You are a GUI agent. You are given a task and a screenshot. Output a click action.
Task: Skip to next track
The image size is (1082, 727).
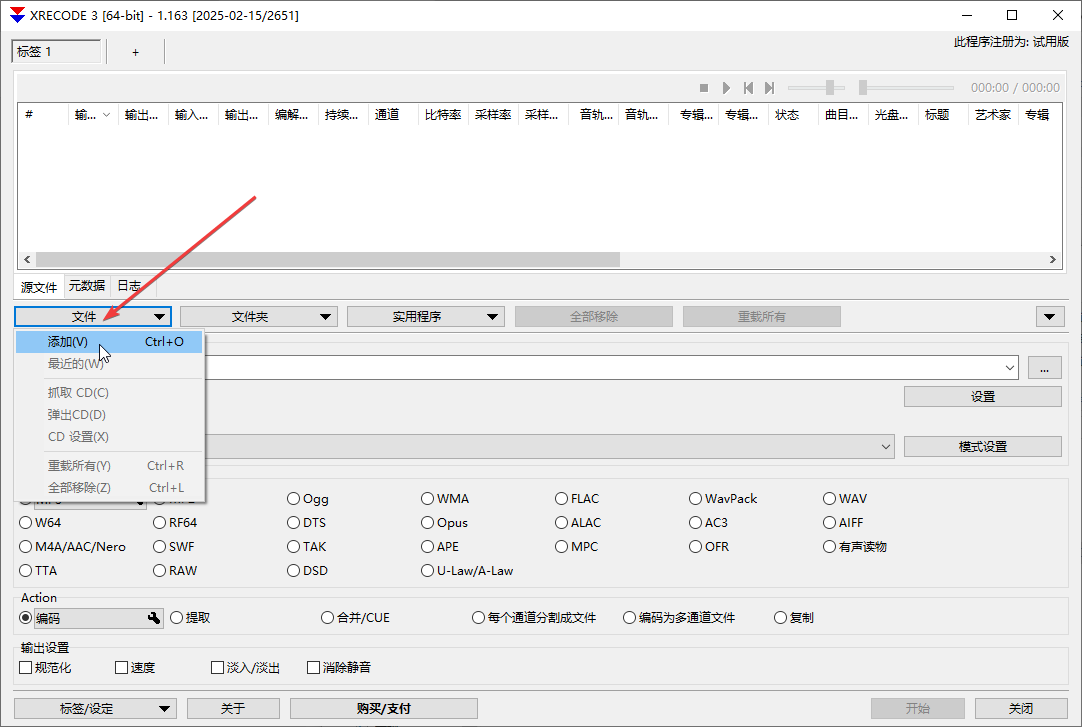coord(769,88)
